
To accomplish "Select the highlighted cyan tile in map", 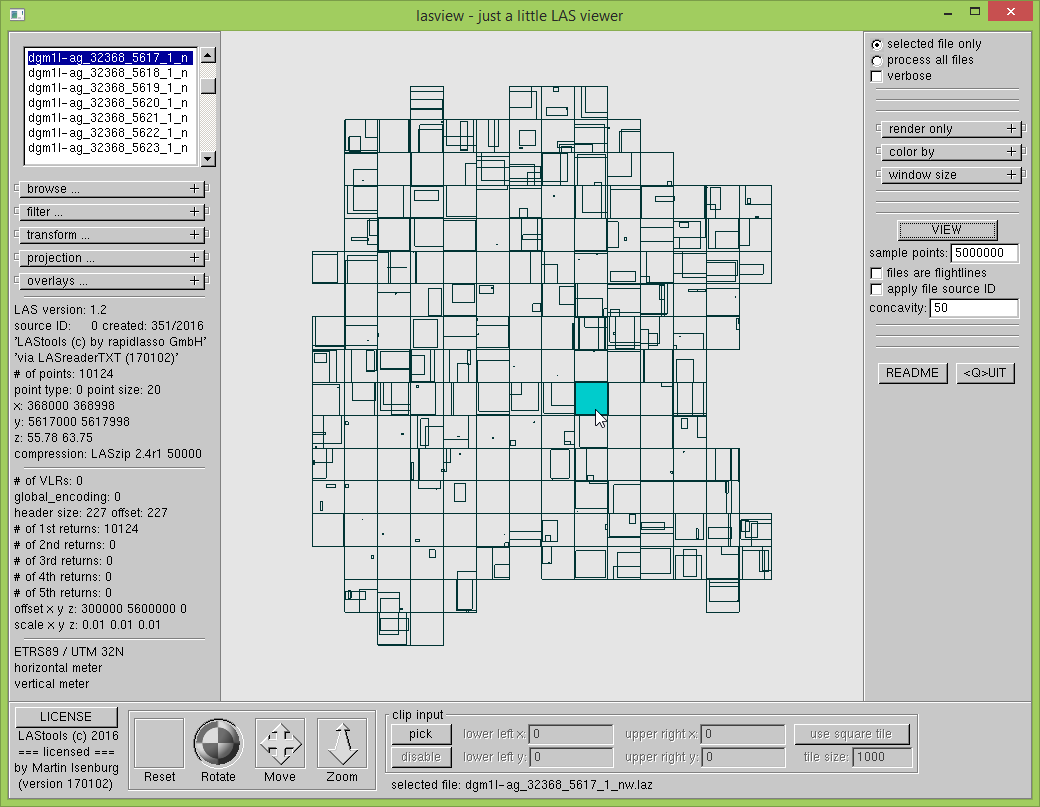I will [591, 397].
